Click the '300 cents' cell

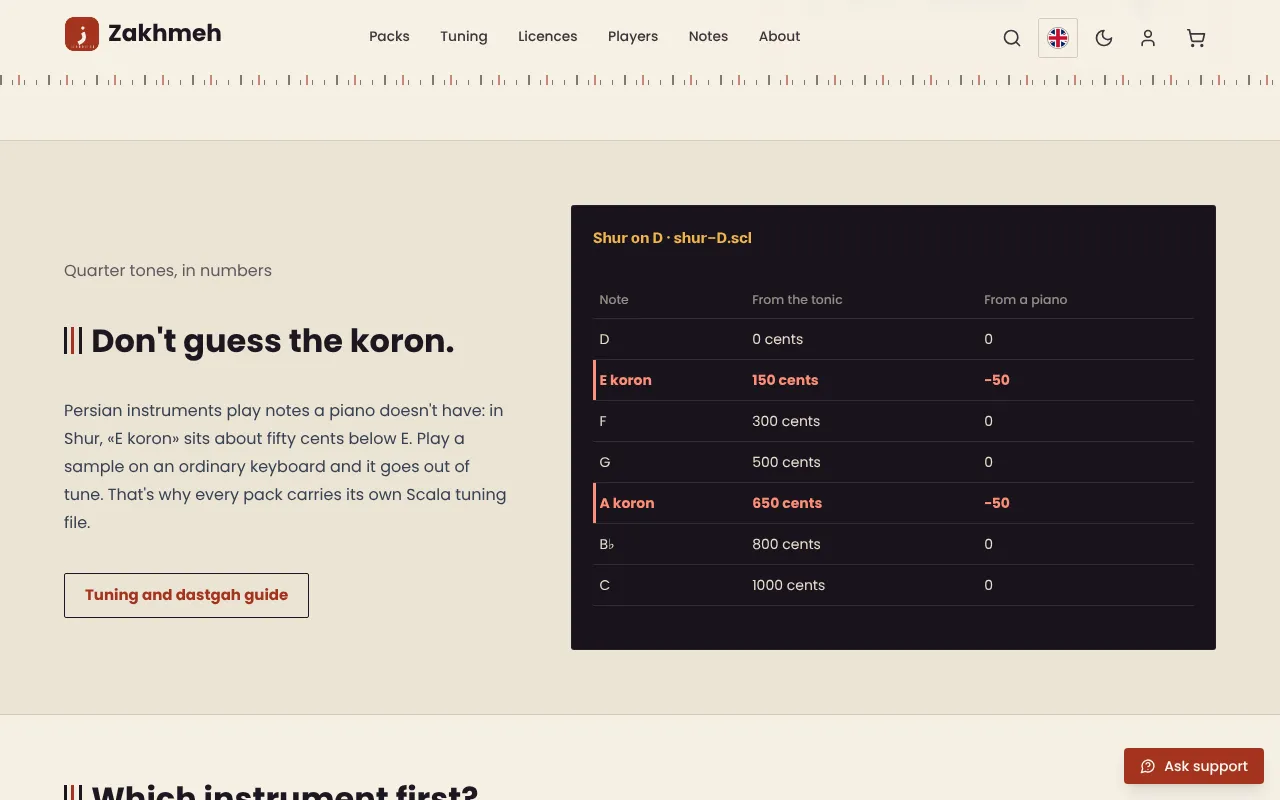(x=786, y=421)
